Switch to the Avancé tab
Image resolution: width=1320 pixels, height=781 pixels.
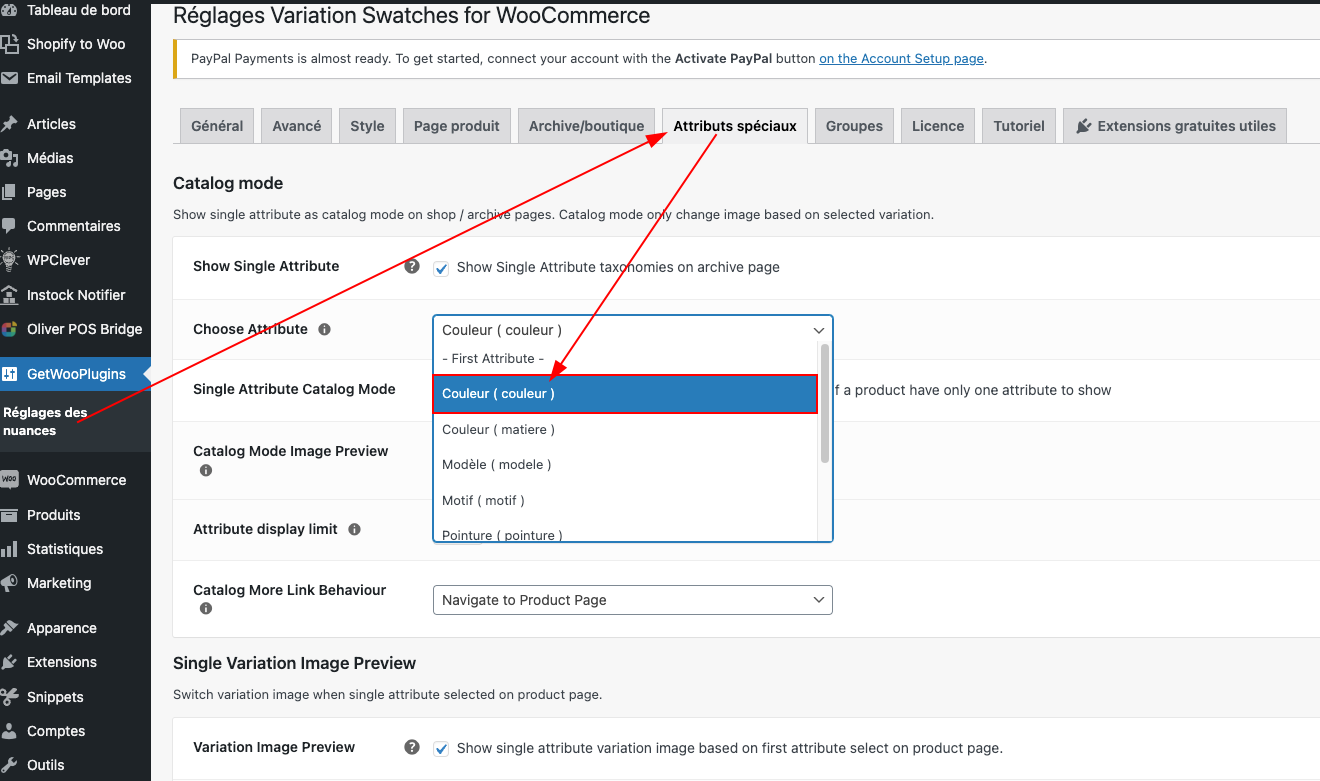coord(297,126)
